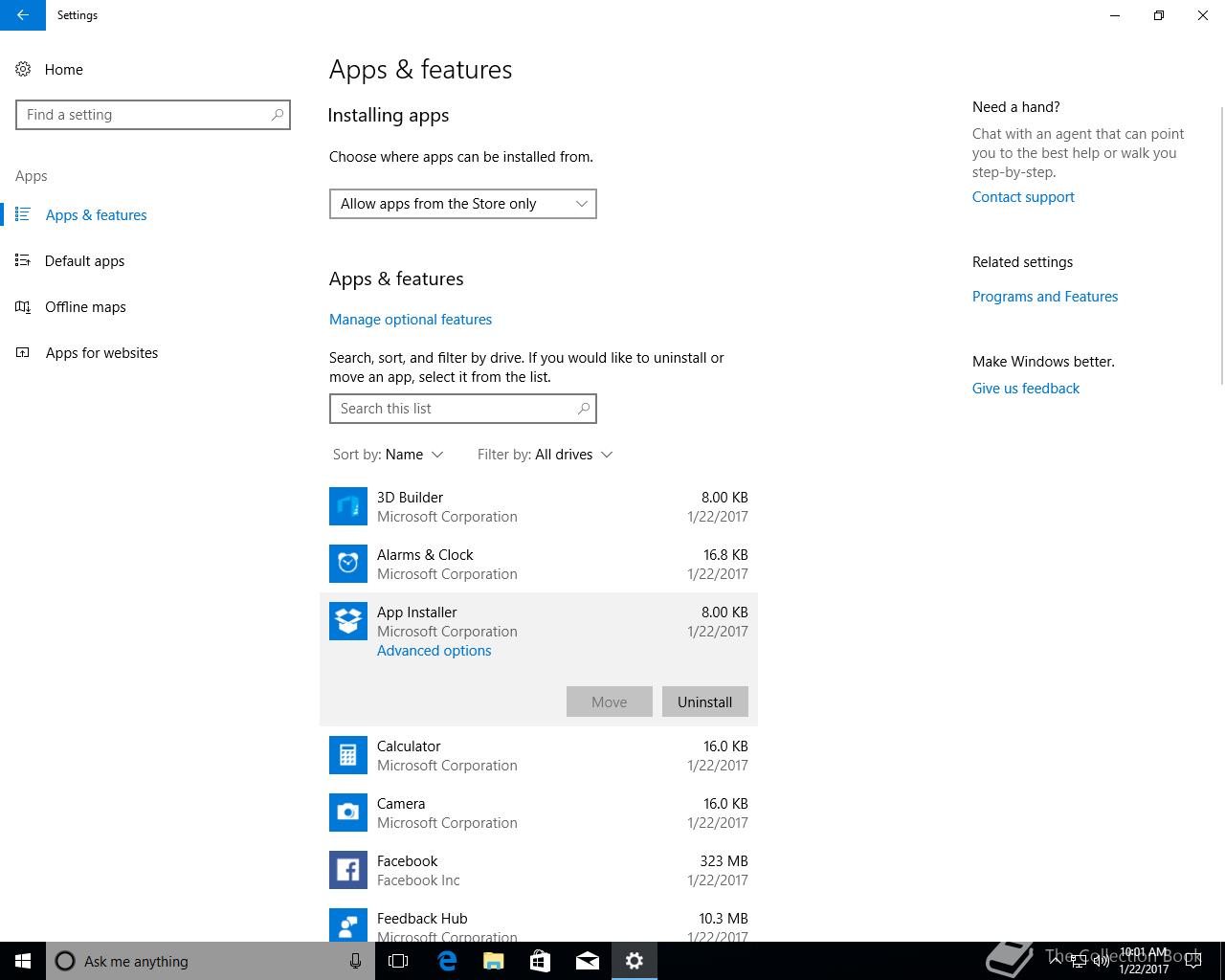The height and width of the screenshot is (980, 1225).
Task: Click the Contact support link
Action: (1023, 197)
